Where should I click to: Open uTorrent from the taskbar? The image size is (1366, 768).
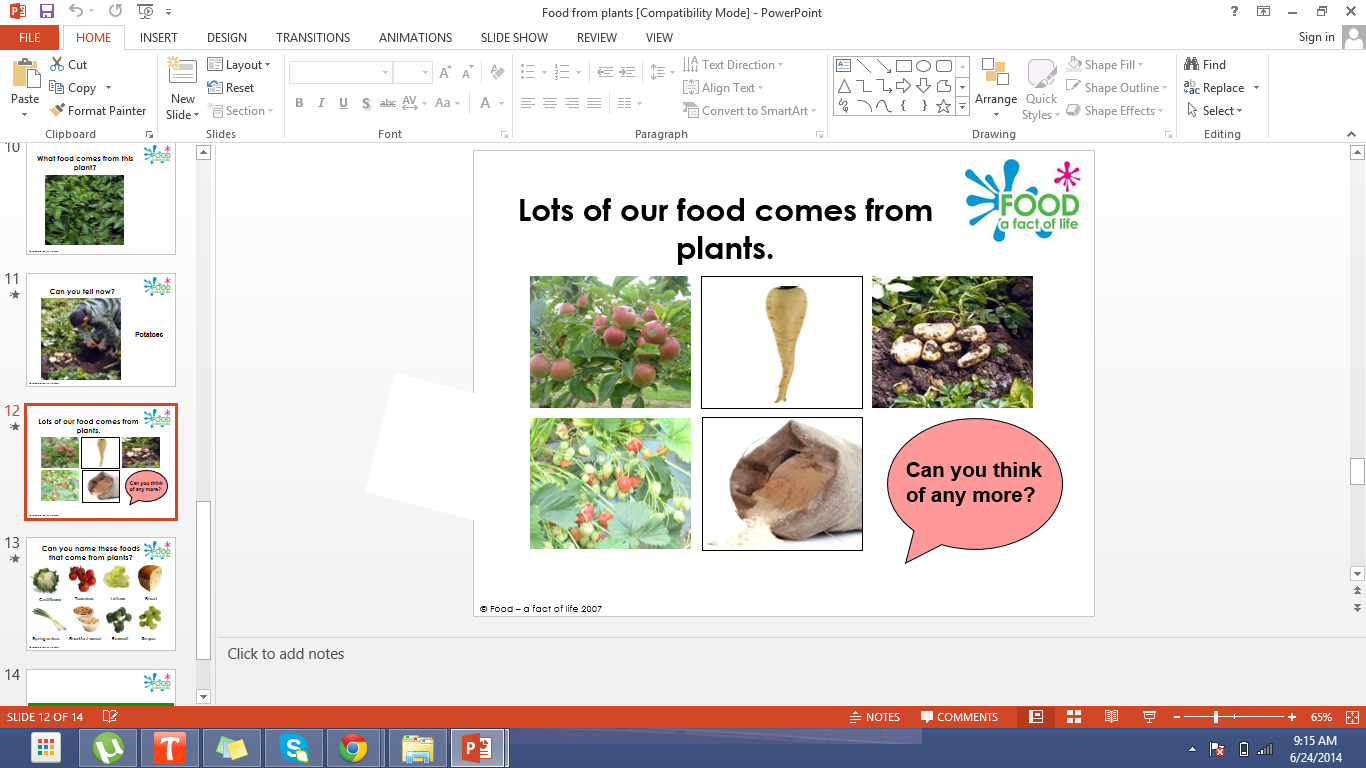(107, 748)
